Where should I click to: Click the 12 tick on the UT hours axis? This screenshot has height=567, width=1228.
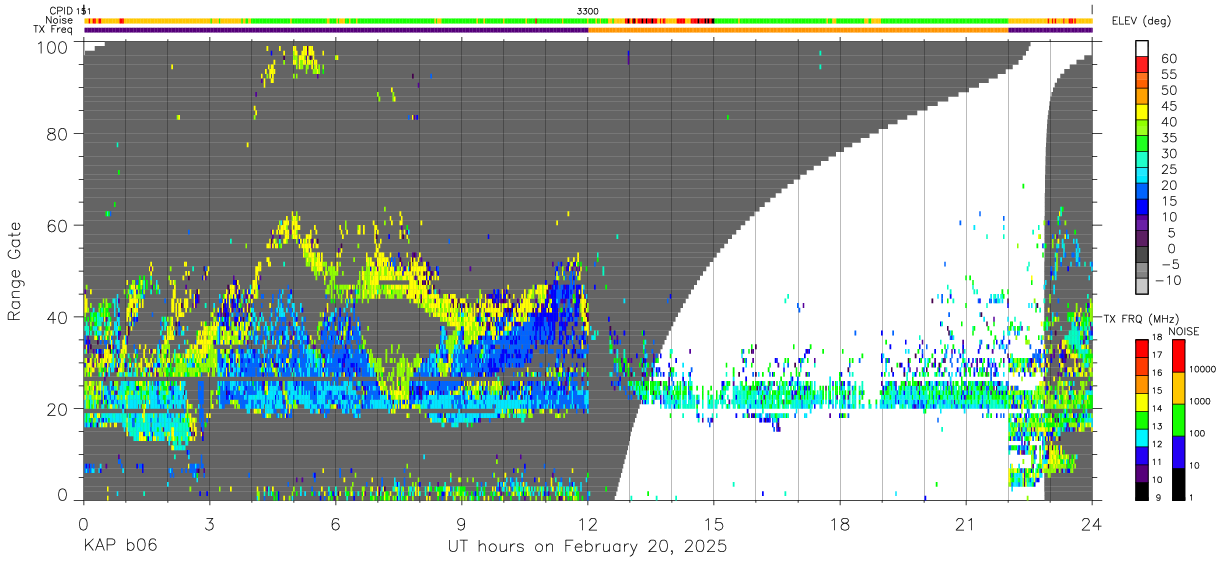click(x=588, y=523)
